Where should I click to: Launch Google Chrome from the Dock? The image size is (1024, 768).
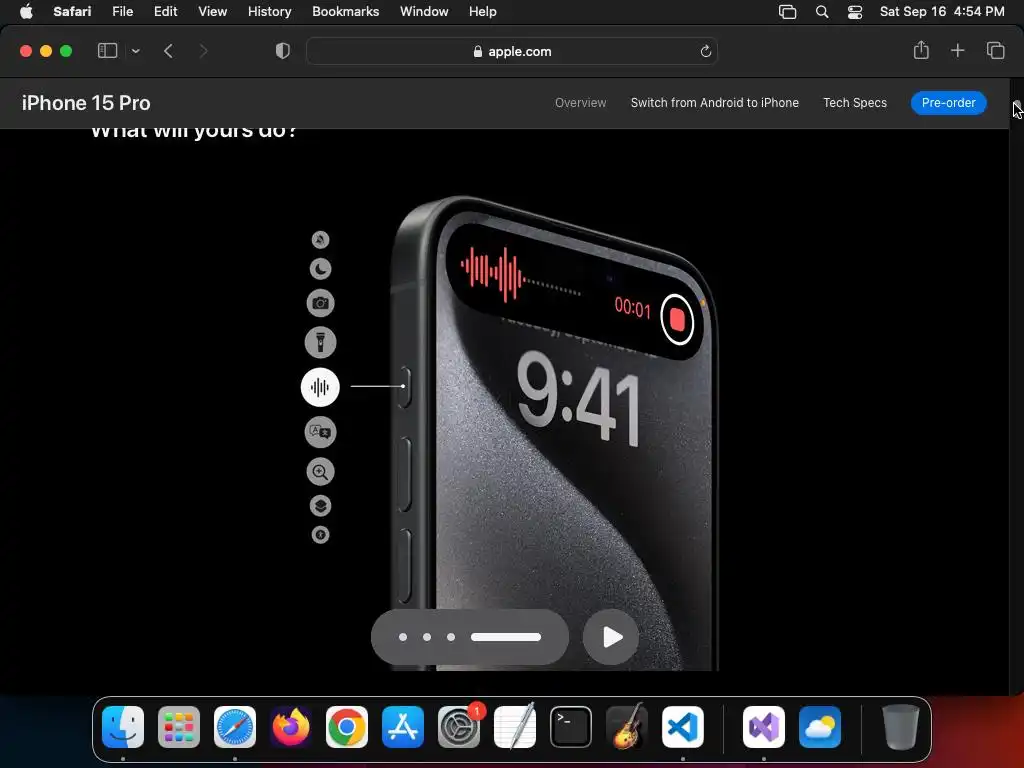[347, 727]
